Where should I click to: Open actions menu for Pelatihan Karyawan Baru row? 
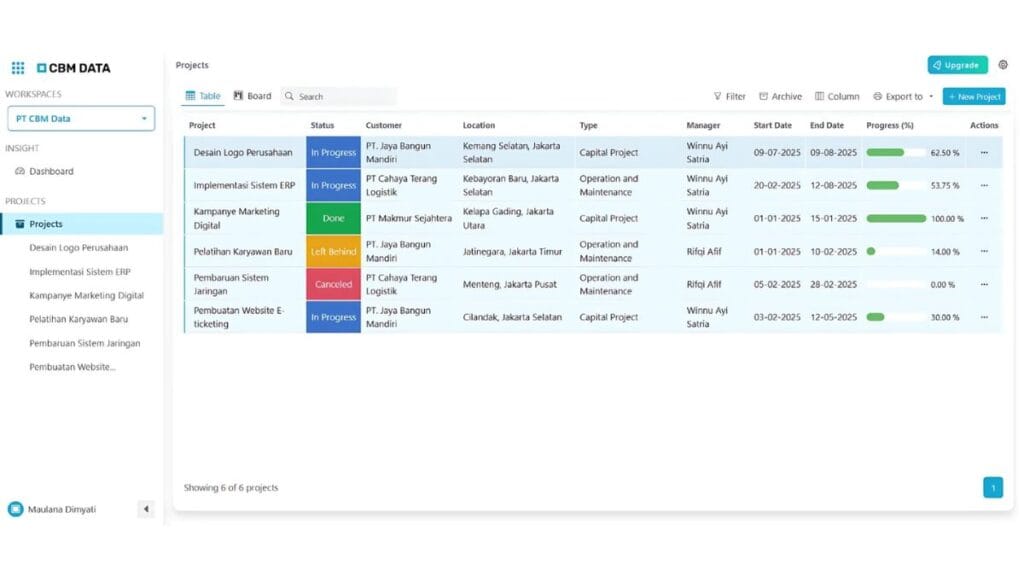[984, 251]
